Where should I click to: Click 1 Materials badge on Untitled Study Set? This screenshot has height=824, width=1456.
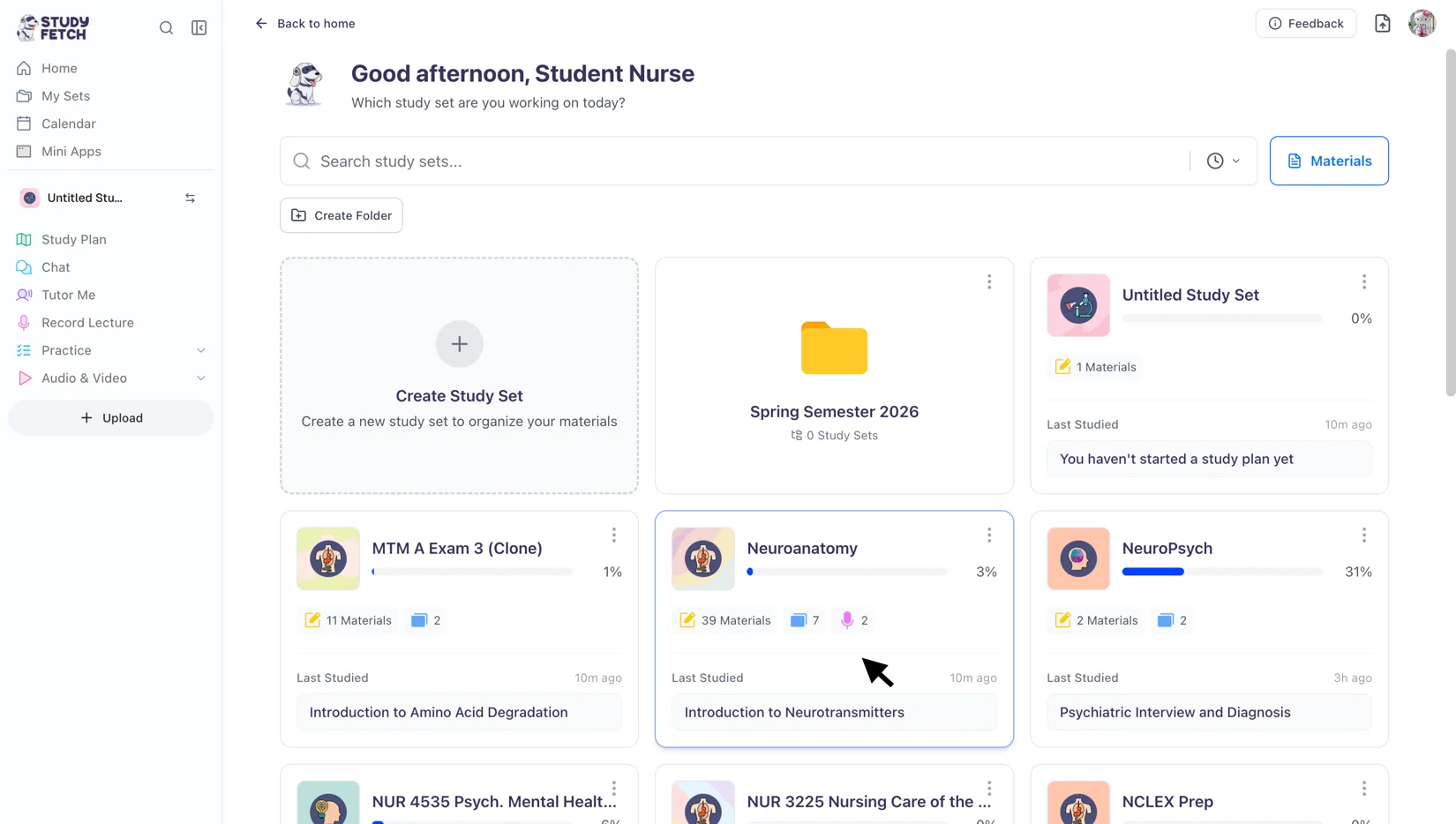pyautogui.click(x=1095, y=367)
